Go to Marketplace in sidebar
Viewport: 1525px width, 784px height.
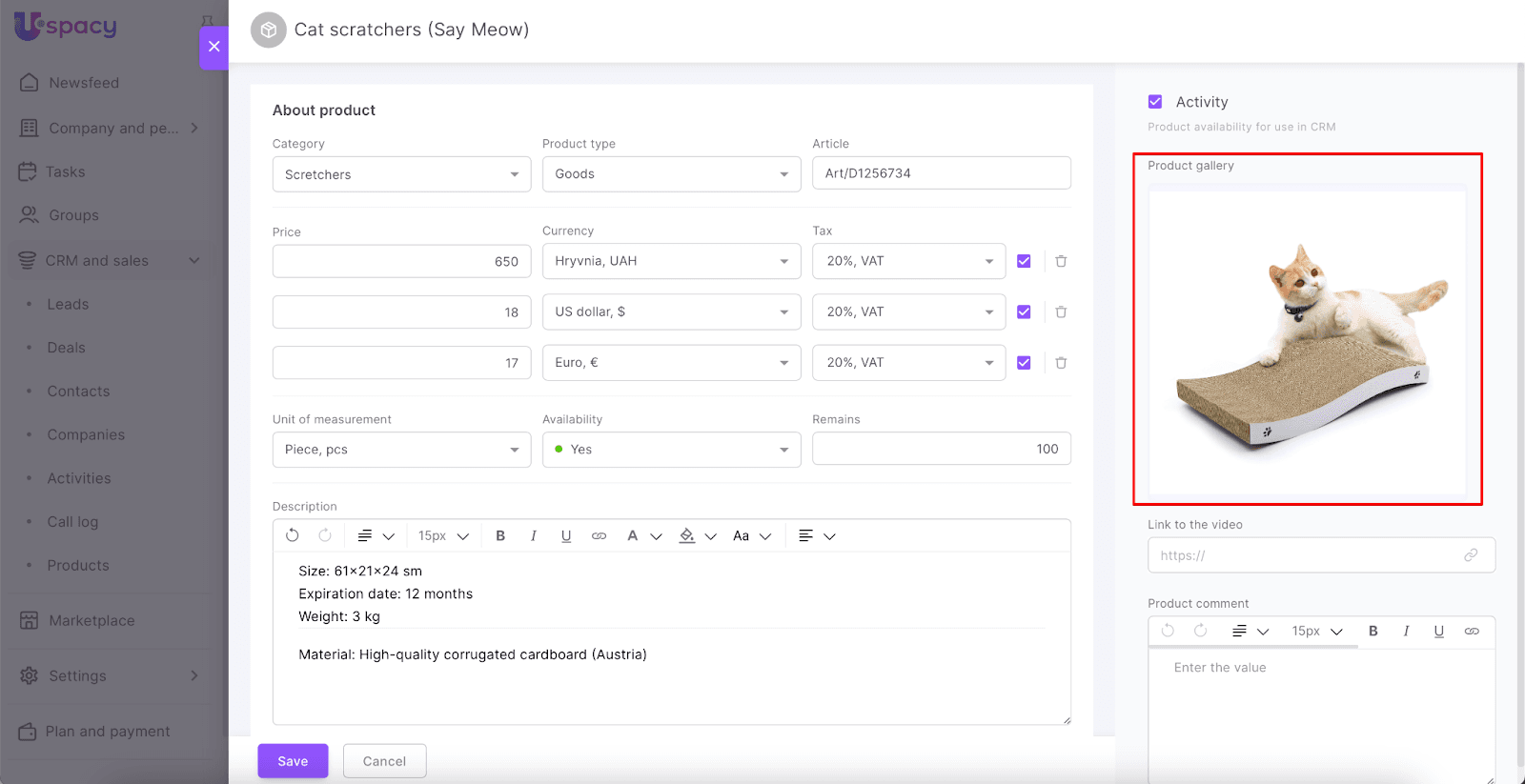pyautogui.click(x=91, y=620)
